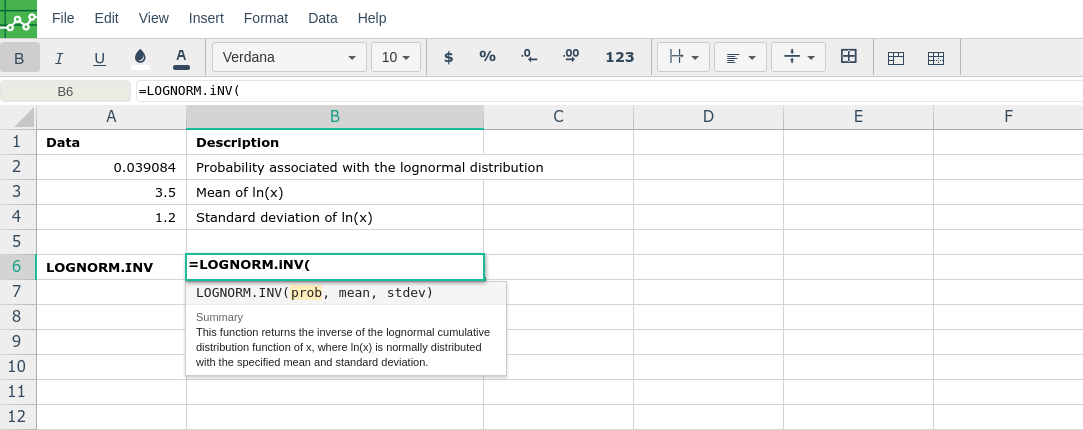1083x430 pixels.
Task: Apply currency format with dollar icon
Action: click(448, 57)
